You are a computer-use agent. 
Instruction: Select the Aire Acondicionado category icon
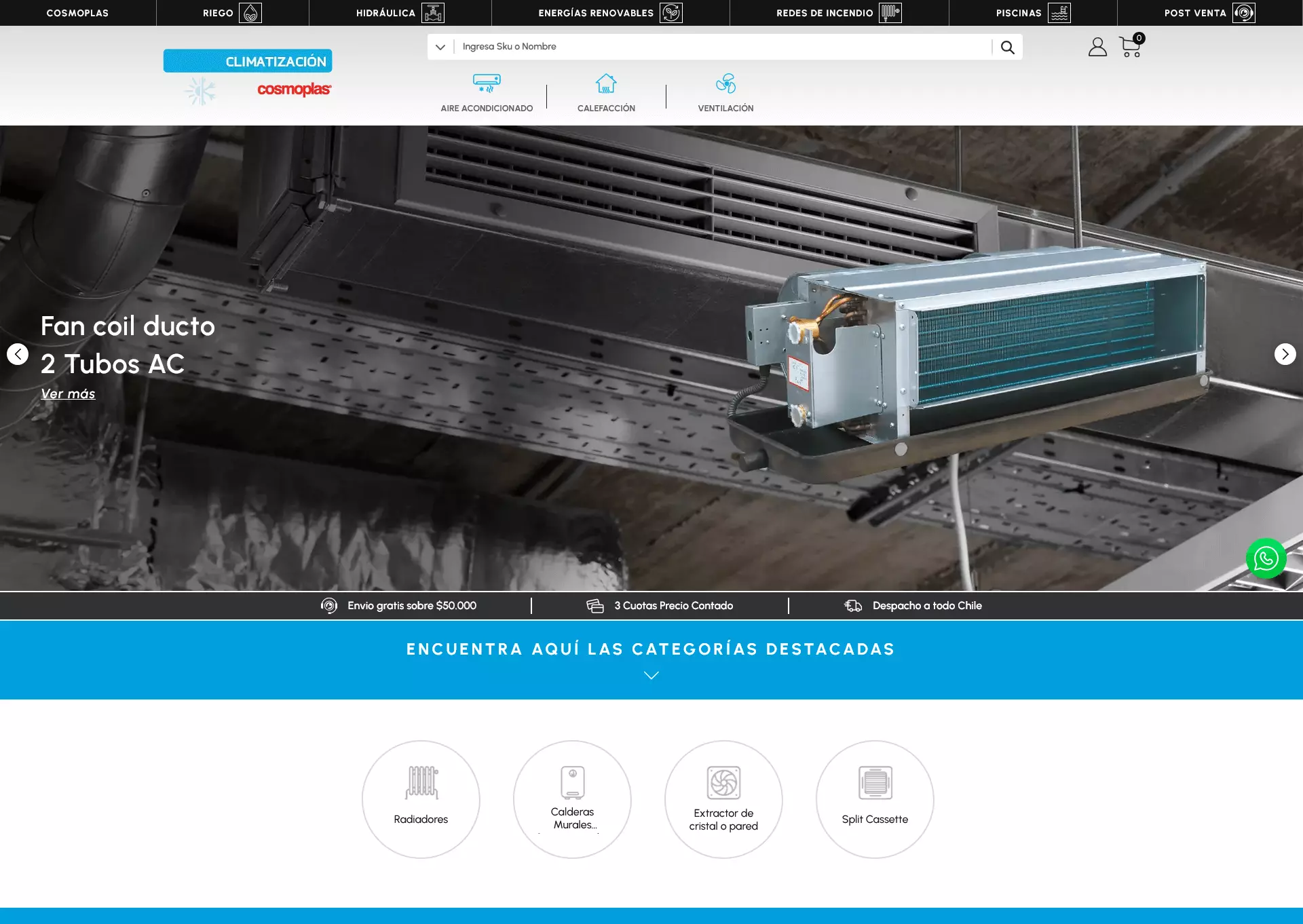click(x=487, y=83)
